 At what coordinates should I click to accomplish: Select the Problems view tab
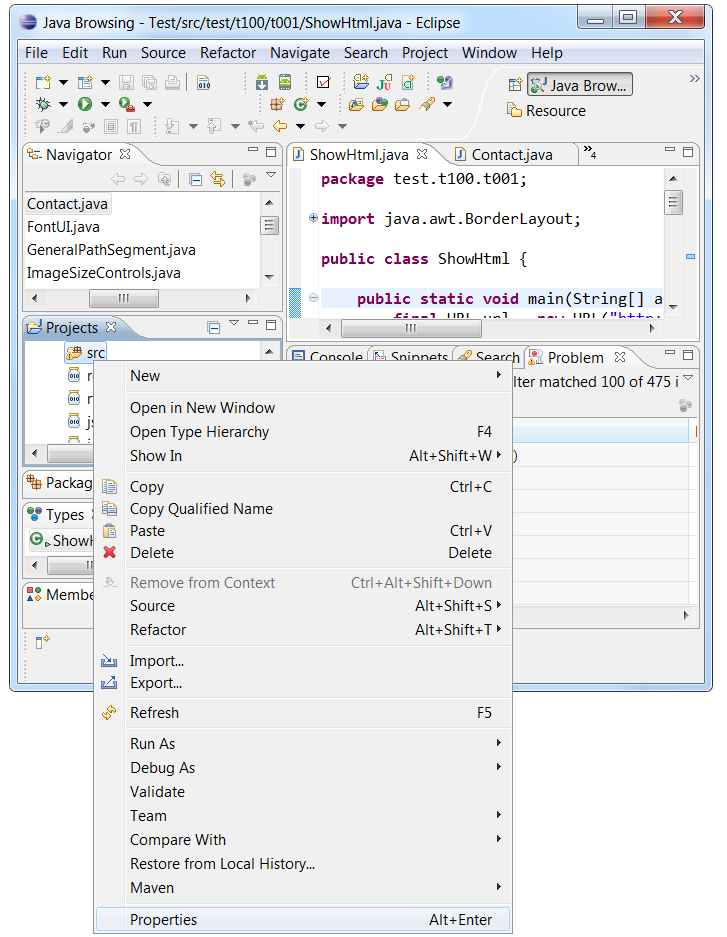coord(575,357)
